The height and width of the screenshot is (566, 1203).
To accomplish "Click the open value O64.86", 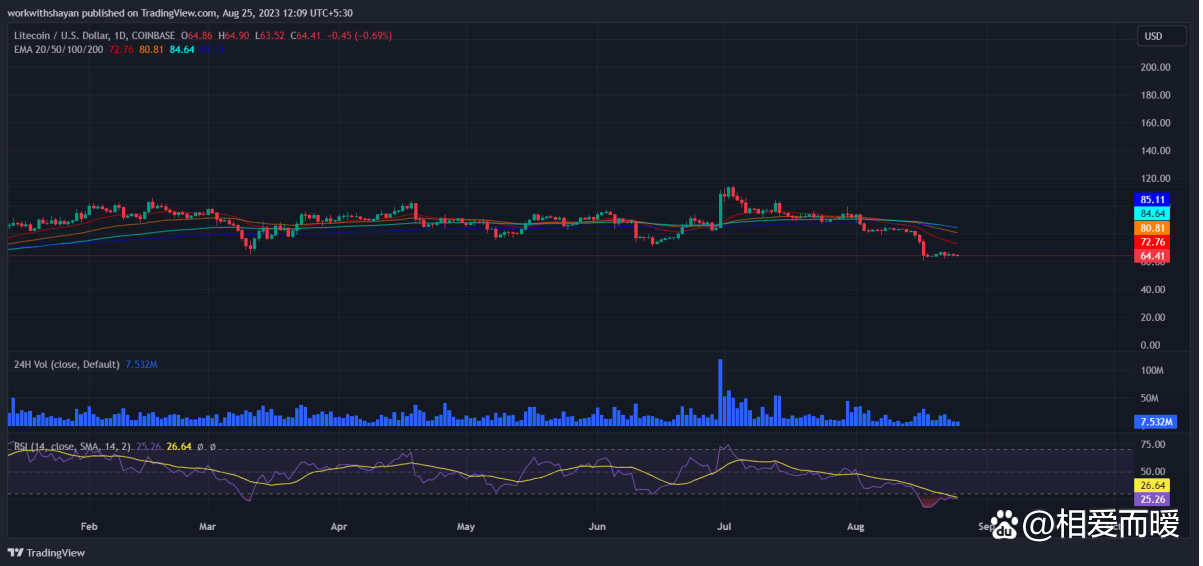I will point(196,35).
